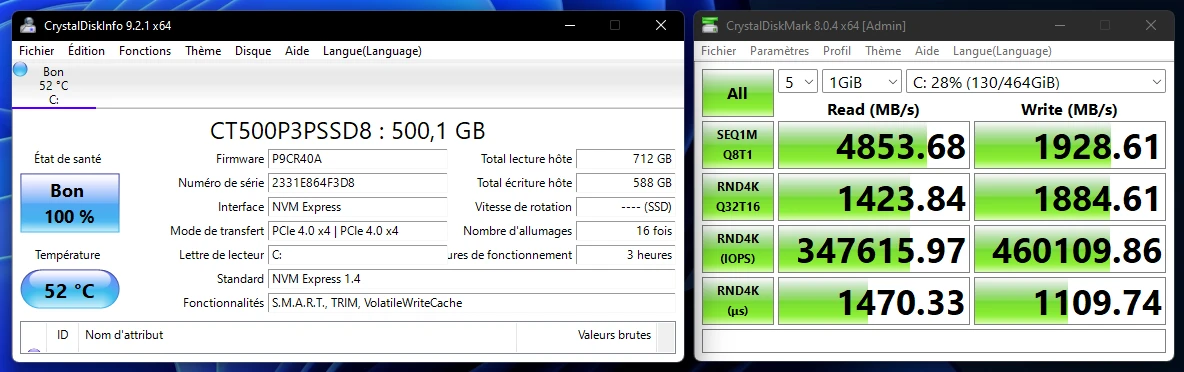Run all benchmarks with the All button

pos(737,94)
